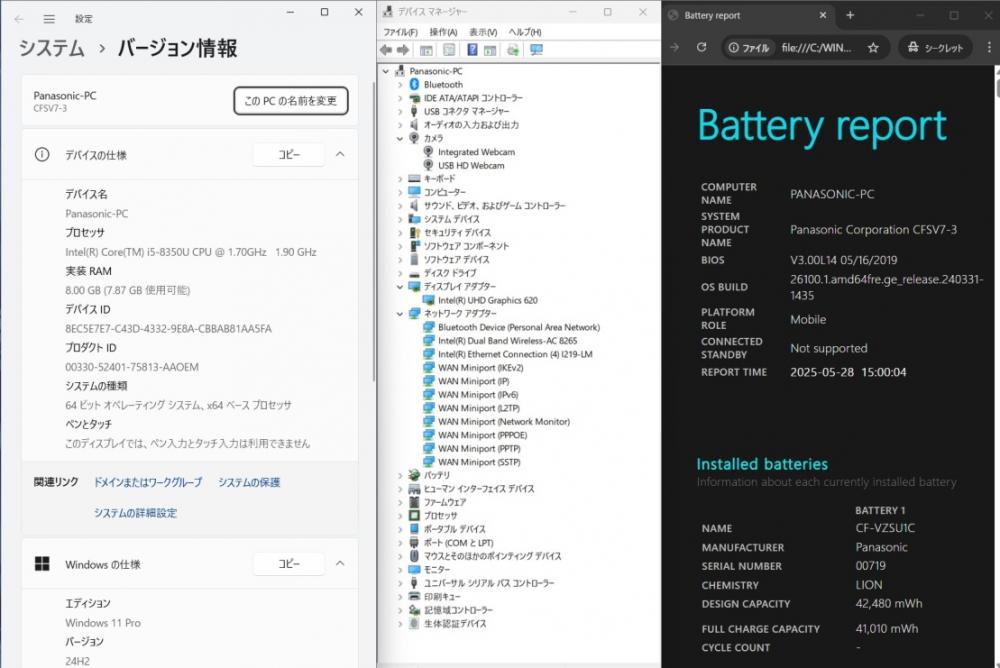The width and height of the screenshot is (1000, 668).
Task: Select Bluetooth Device (Personal Area Network)
Action: tap(519, 327)
